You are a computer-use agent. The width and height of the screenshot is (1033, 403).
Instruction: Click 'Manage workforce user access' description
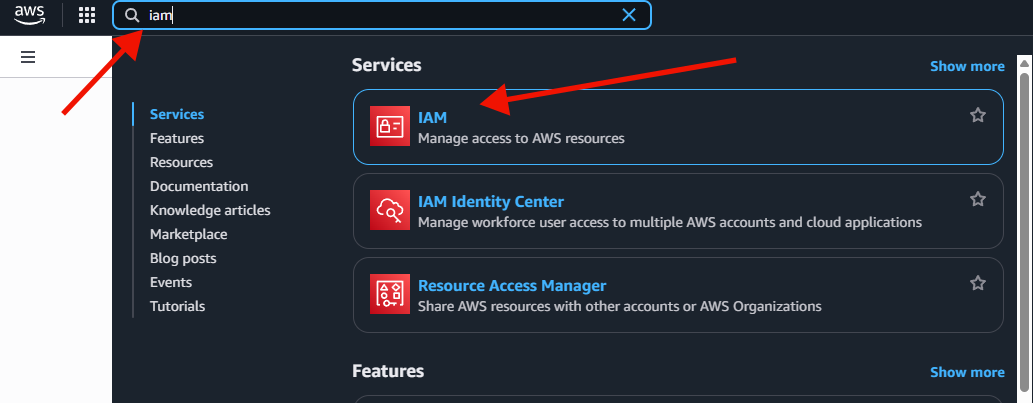tap(670, 222)
